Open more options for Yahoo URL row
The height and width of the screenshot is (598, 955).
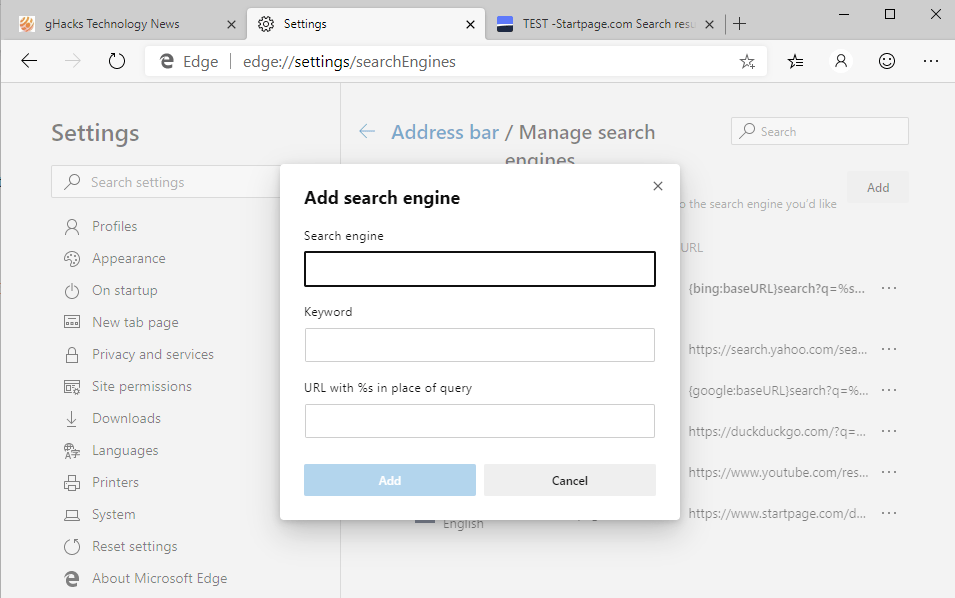tap(889, 349)
